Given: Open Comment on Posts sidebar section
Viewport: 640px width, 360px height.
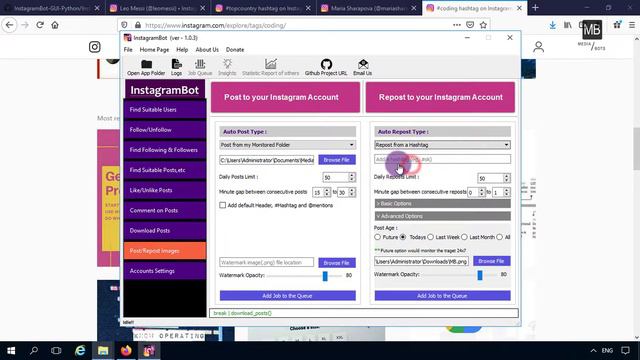Looking at the screenshot, I should click(x=165, y=211).
